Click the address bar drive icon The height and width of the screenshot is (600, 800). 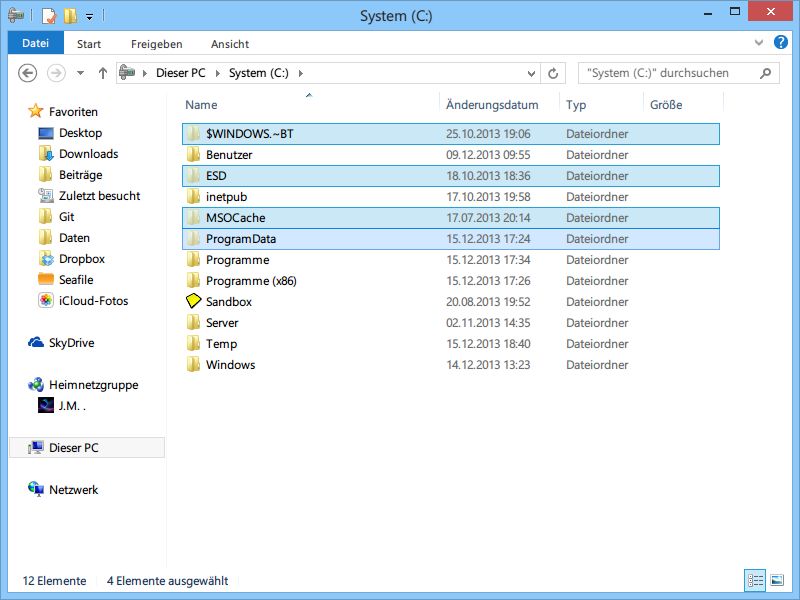127,72
